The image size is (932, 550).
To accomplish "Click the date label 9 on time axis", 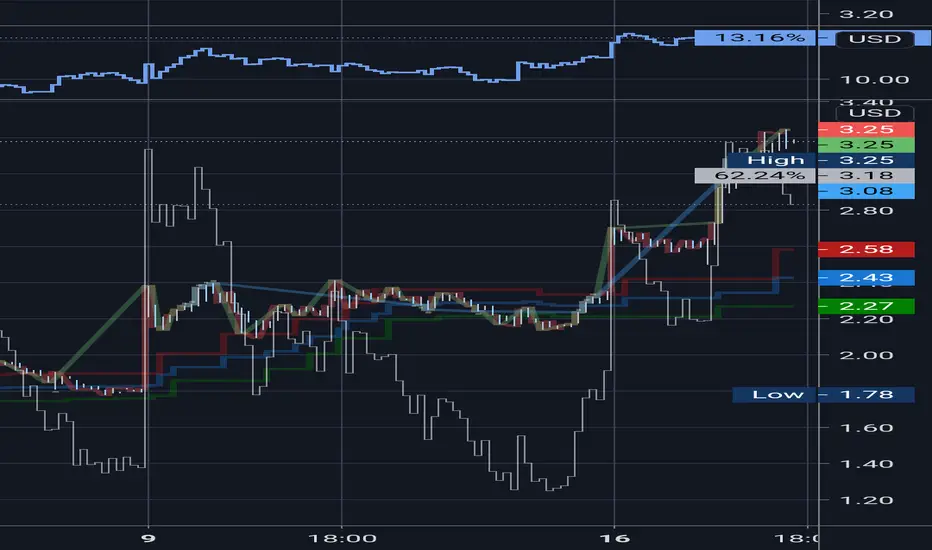I will tap(149, 539).
